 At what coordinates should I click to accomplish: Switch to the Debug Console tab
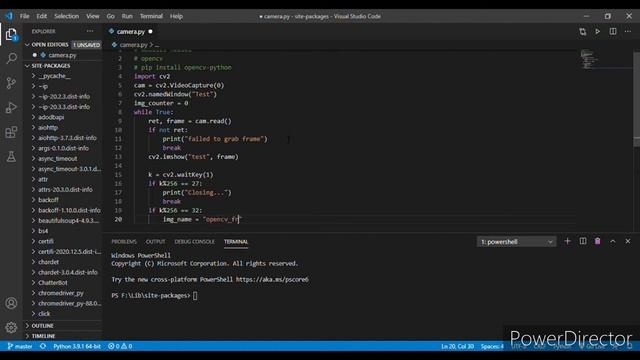pos(194,242)
